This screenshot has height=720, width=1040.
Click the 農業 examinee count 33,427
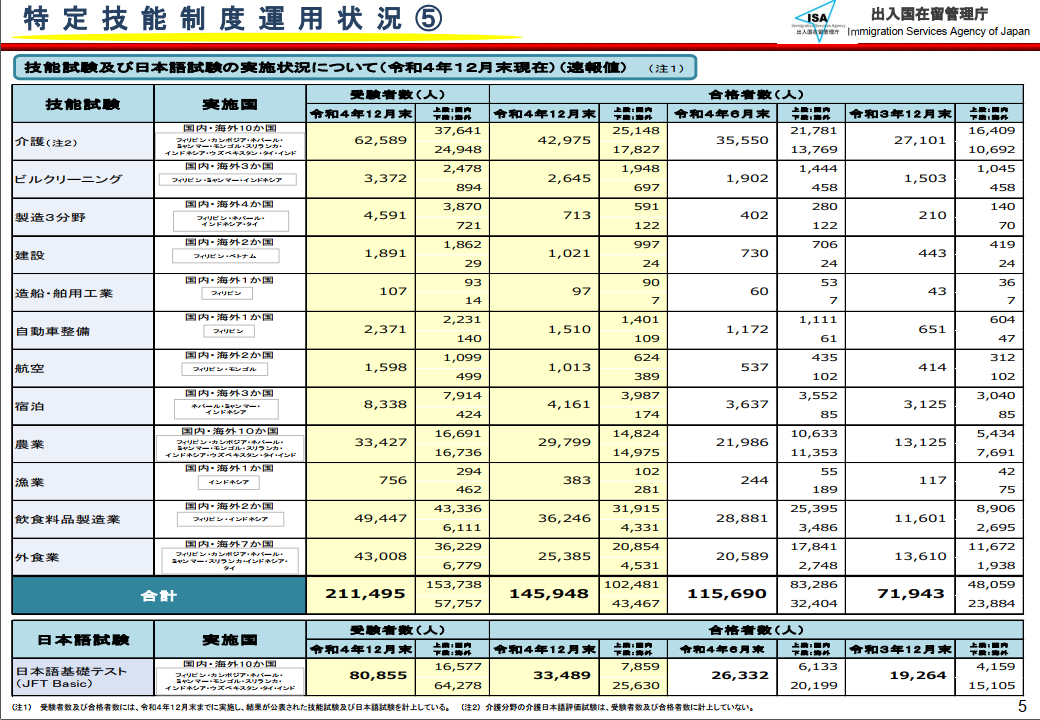coord(381,442)
